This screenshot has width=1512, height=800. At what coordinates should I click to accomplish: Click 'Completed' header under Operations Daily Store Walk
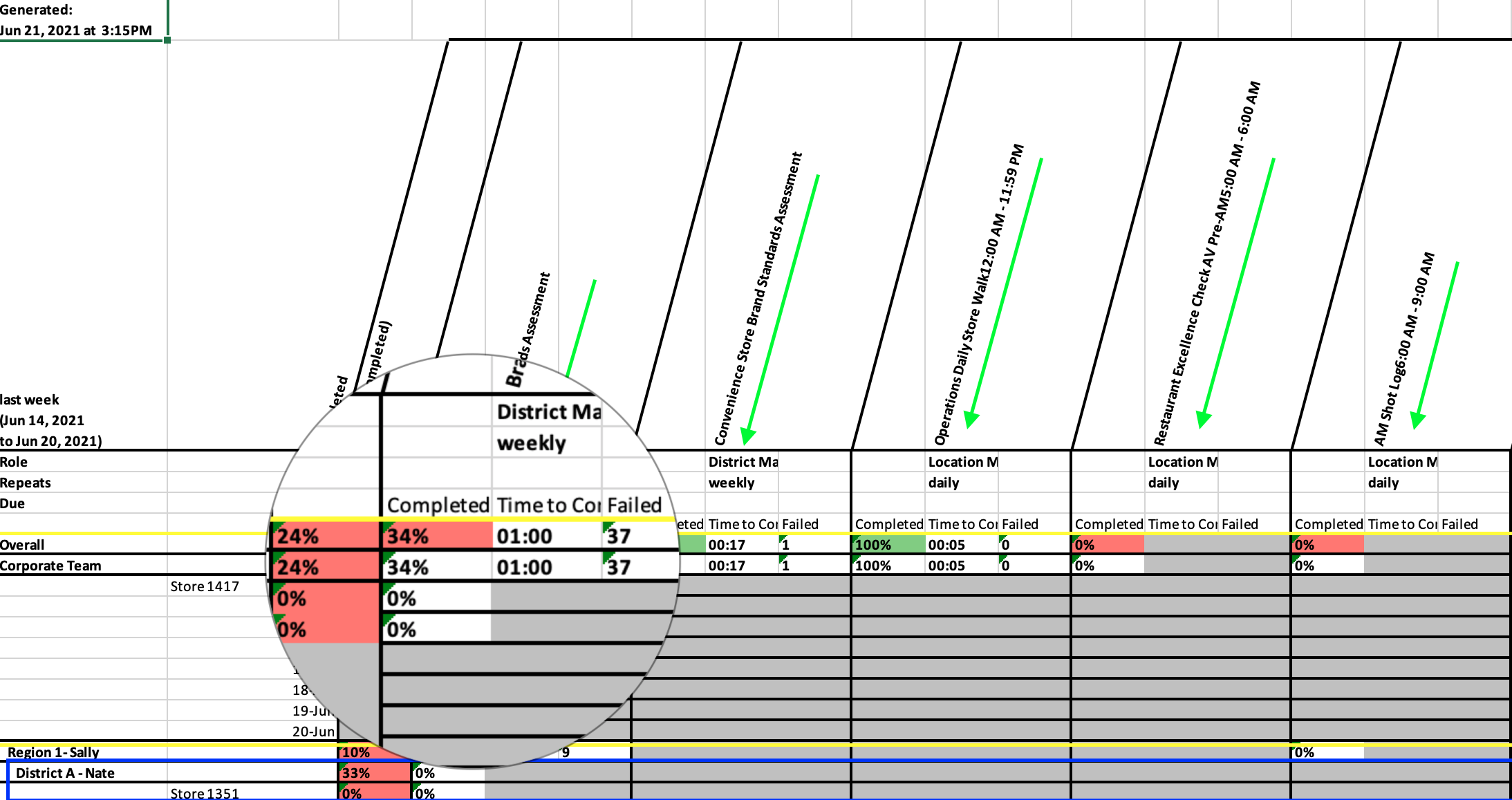pyautogui.click(x=888, y=524)
